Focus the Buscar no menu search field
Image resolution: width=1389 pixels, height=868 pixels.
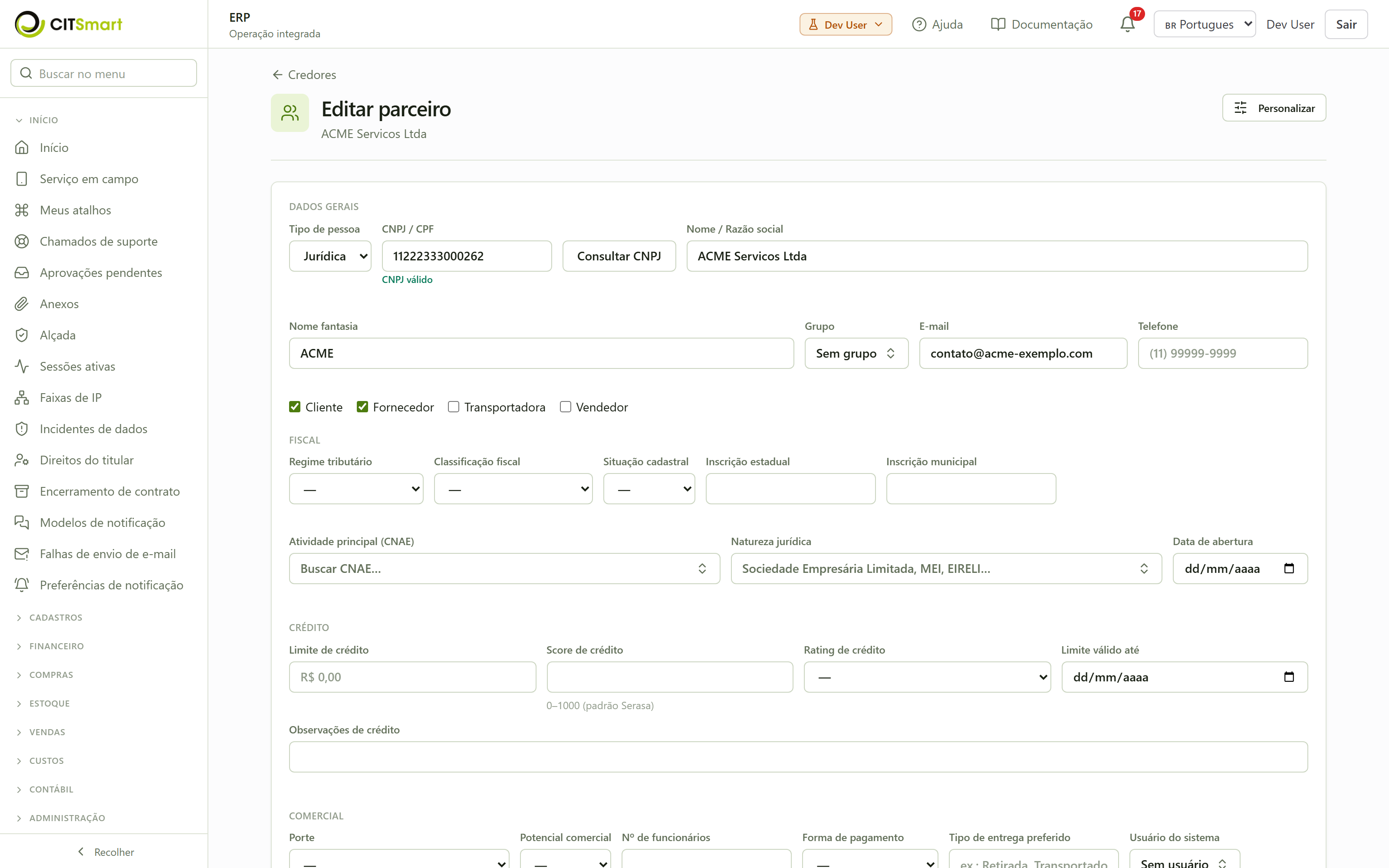point(104,73)
